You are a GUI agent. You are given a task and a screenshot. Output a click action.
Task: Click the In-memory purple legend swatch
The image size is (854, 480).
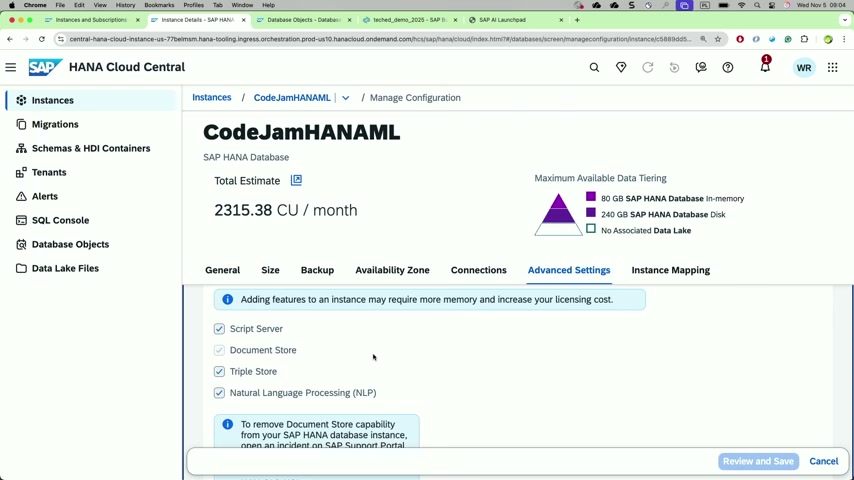(x=591, y=197)
